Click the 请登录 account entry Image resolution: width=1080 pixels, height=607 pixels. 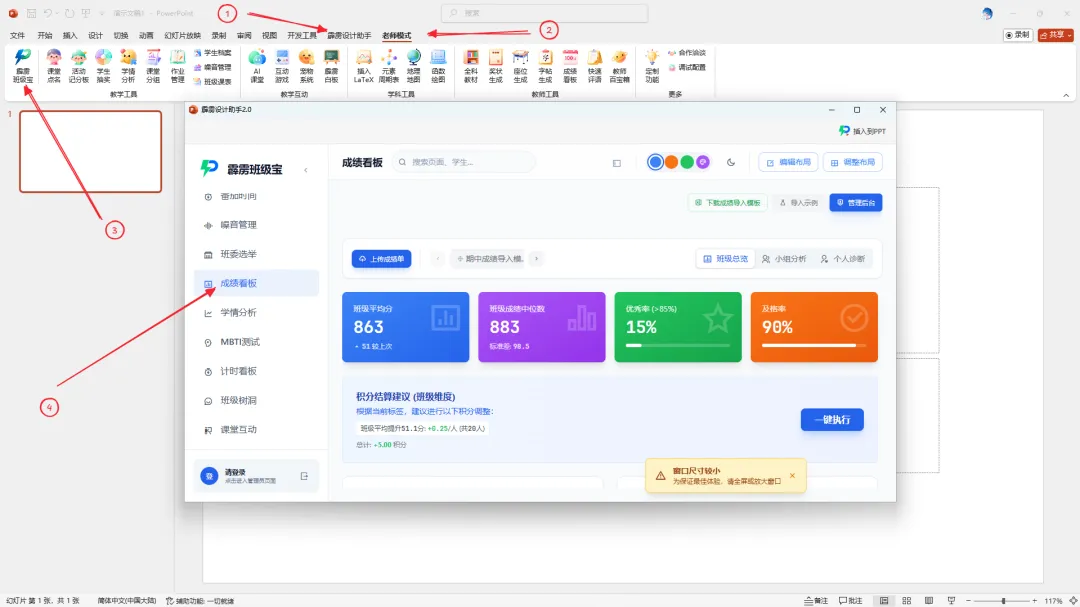click(x=256, y=476)
